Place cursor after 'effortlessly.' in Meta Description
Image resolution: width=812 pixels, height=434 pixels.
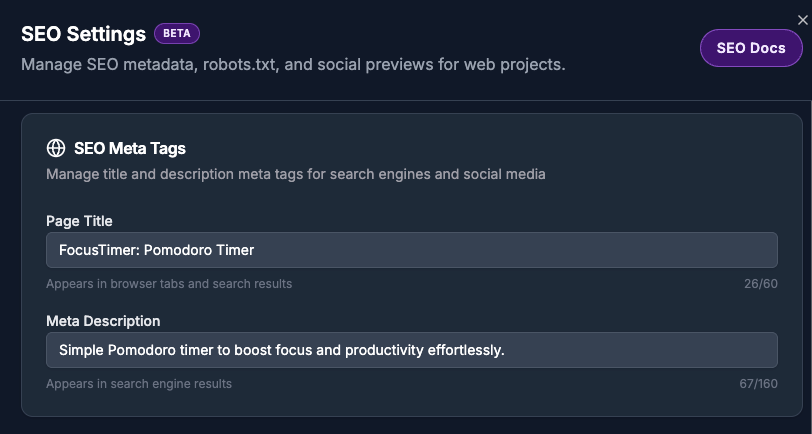[505, 350]
